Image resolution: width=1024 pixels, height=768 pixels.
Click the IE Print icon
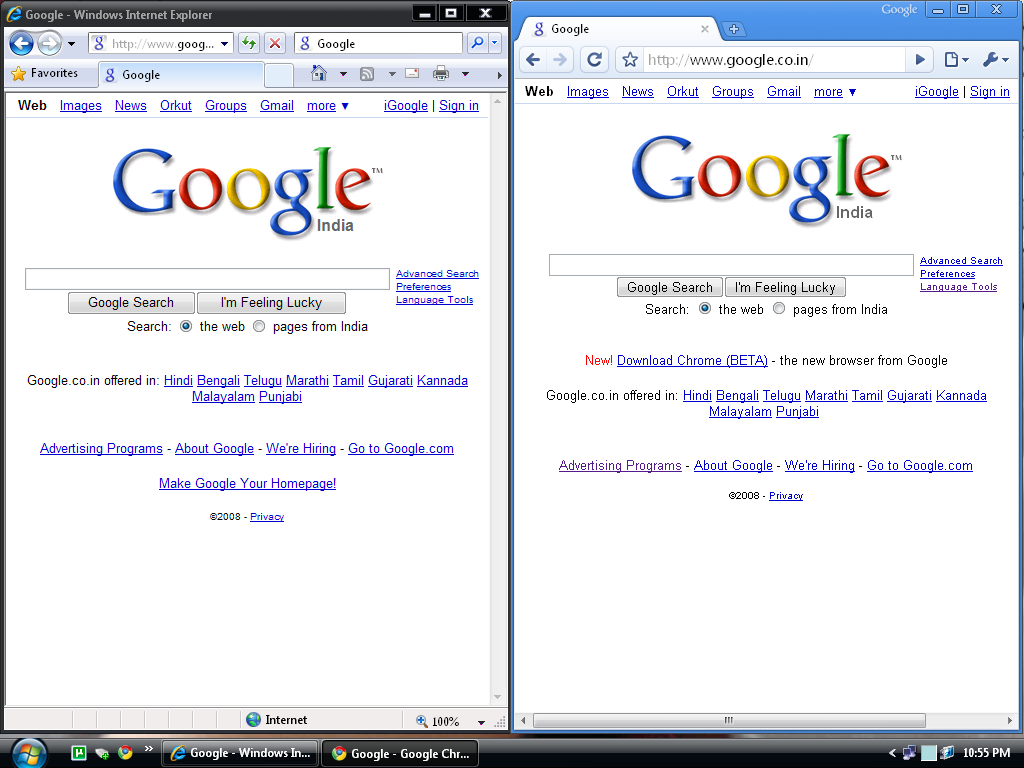pyautogui.click(x=441, y=73)
